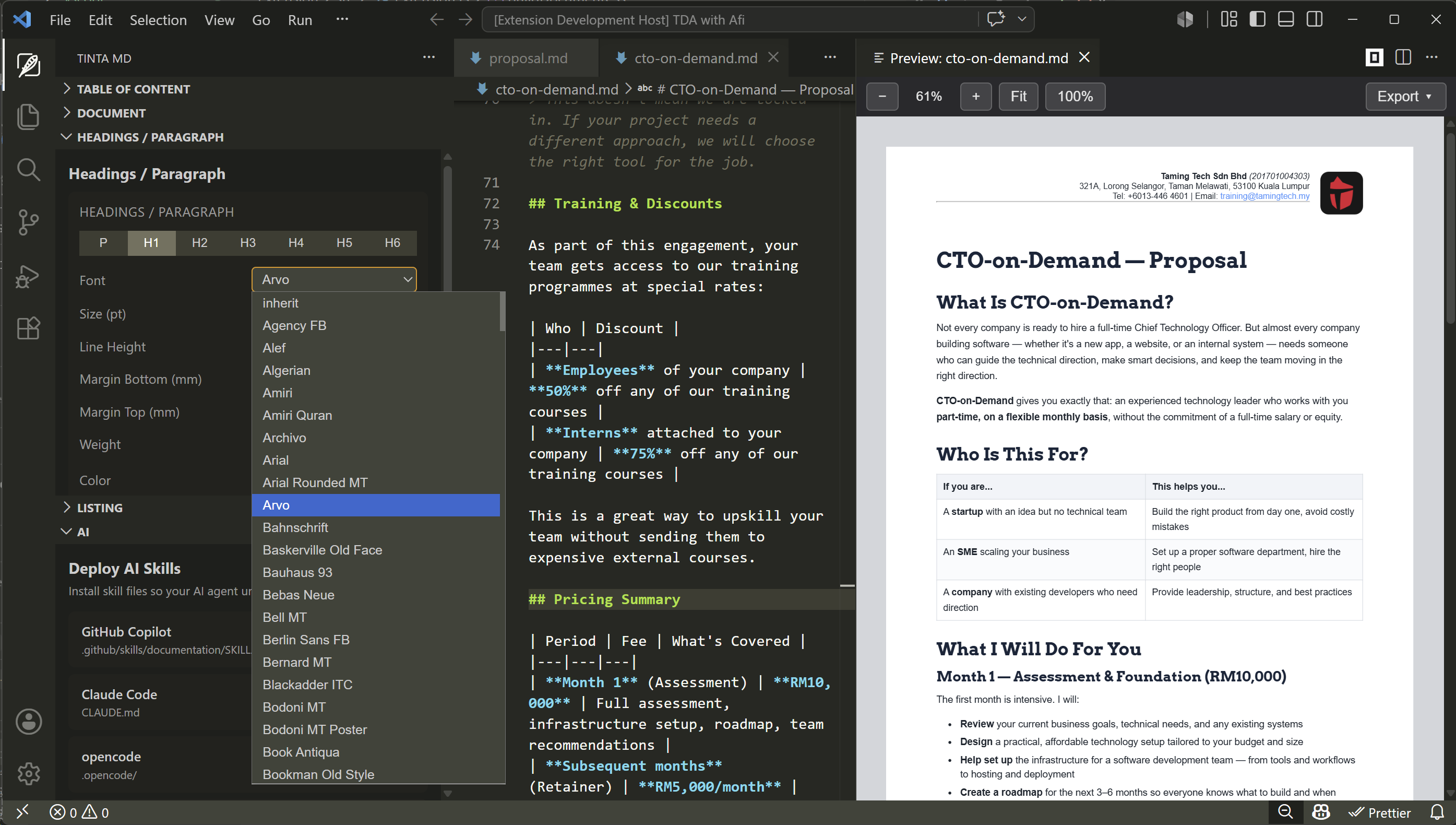Viewport: 1456px width, 825px height.
Task: Open the File menu
Action: (59, 20)
